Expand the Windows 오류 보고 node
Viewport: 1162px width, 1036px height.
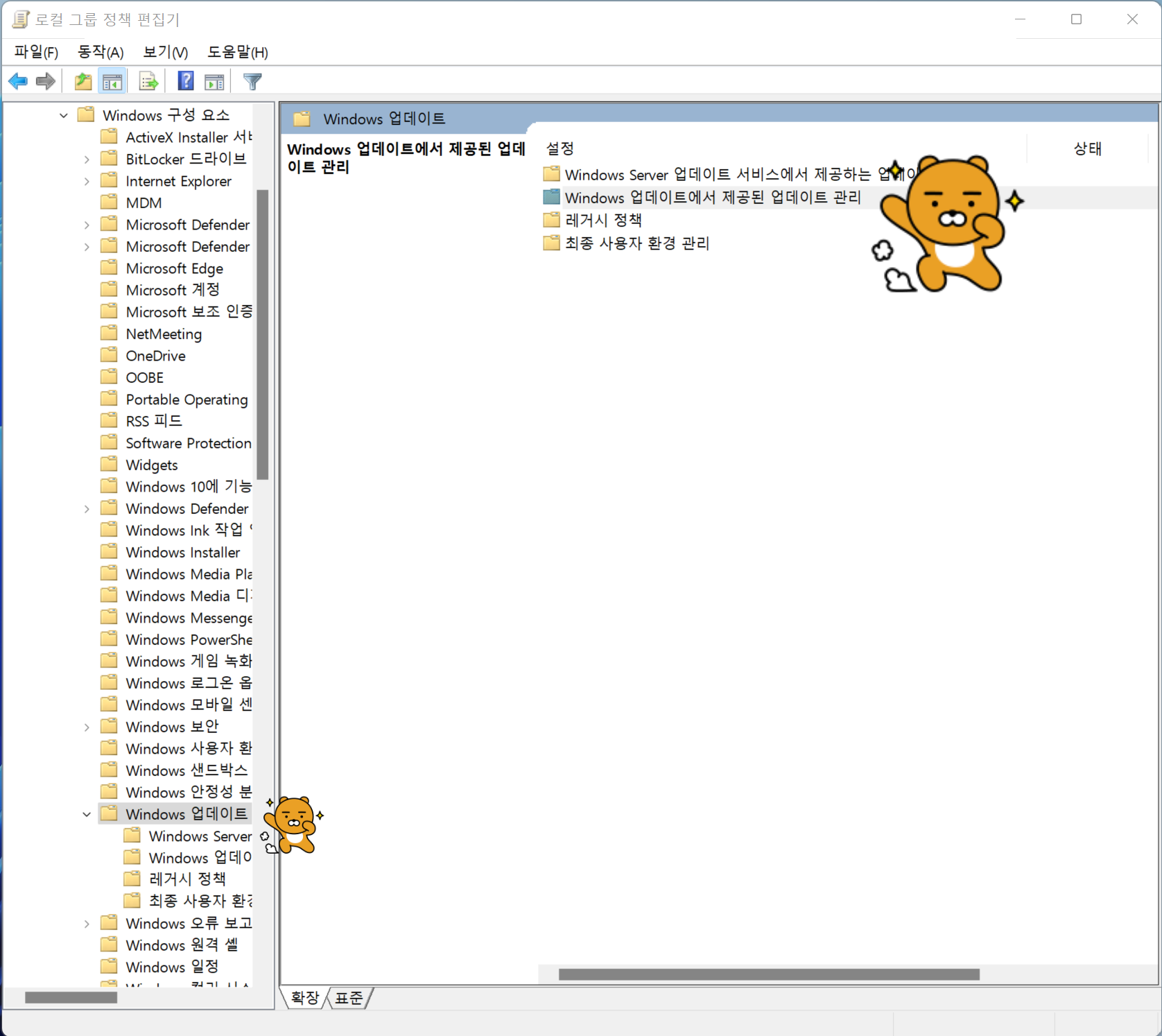87,924
